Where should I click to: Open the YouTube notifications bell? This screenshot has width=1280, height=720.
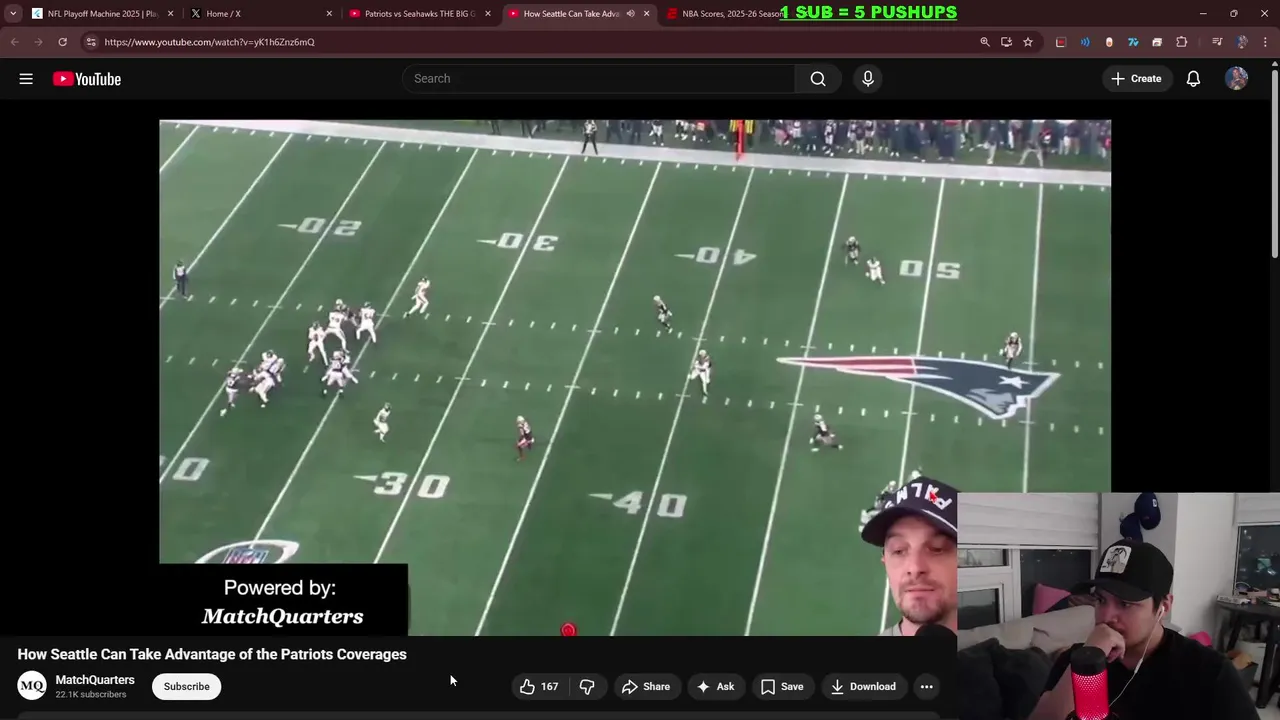point(1193,79)
